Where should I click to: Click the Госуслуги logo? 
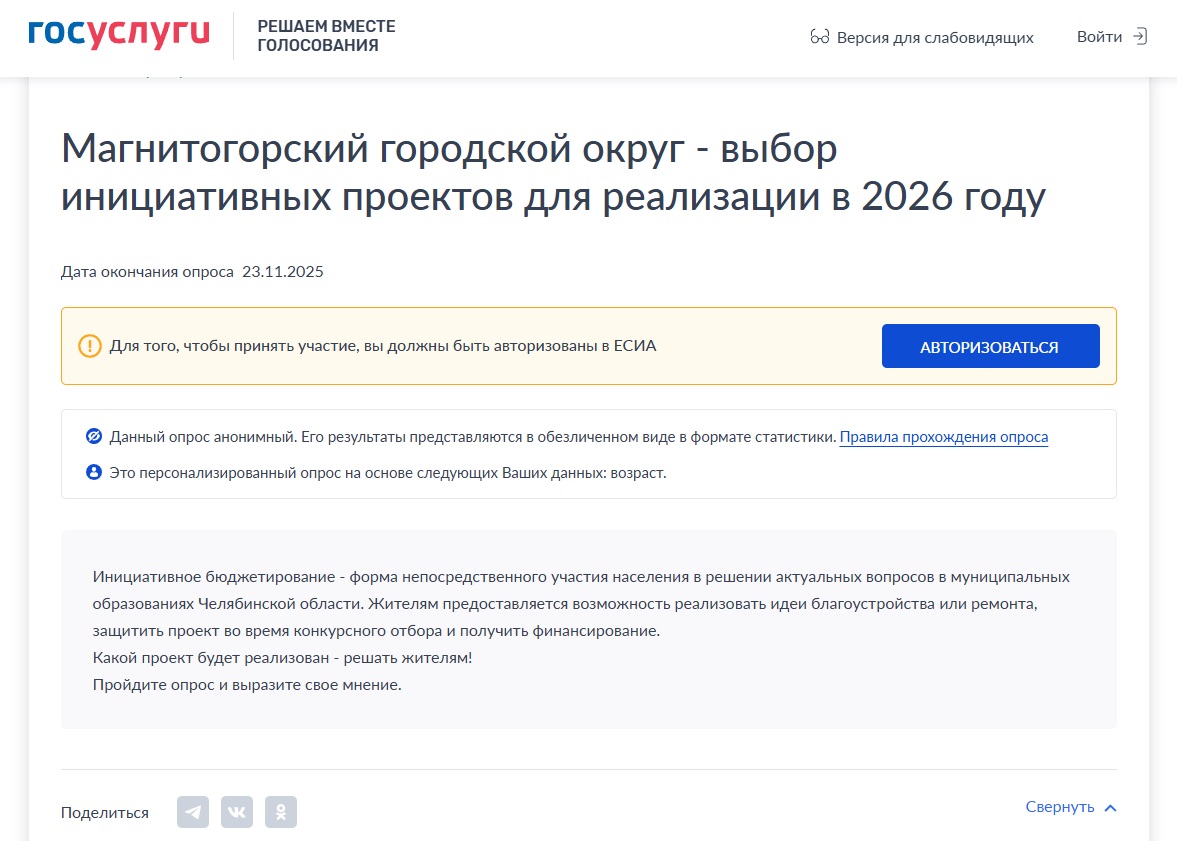pos(119,35)
